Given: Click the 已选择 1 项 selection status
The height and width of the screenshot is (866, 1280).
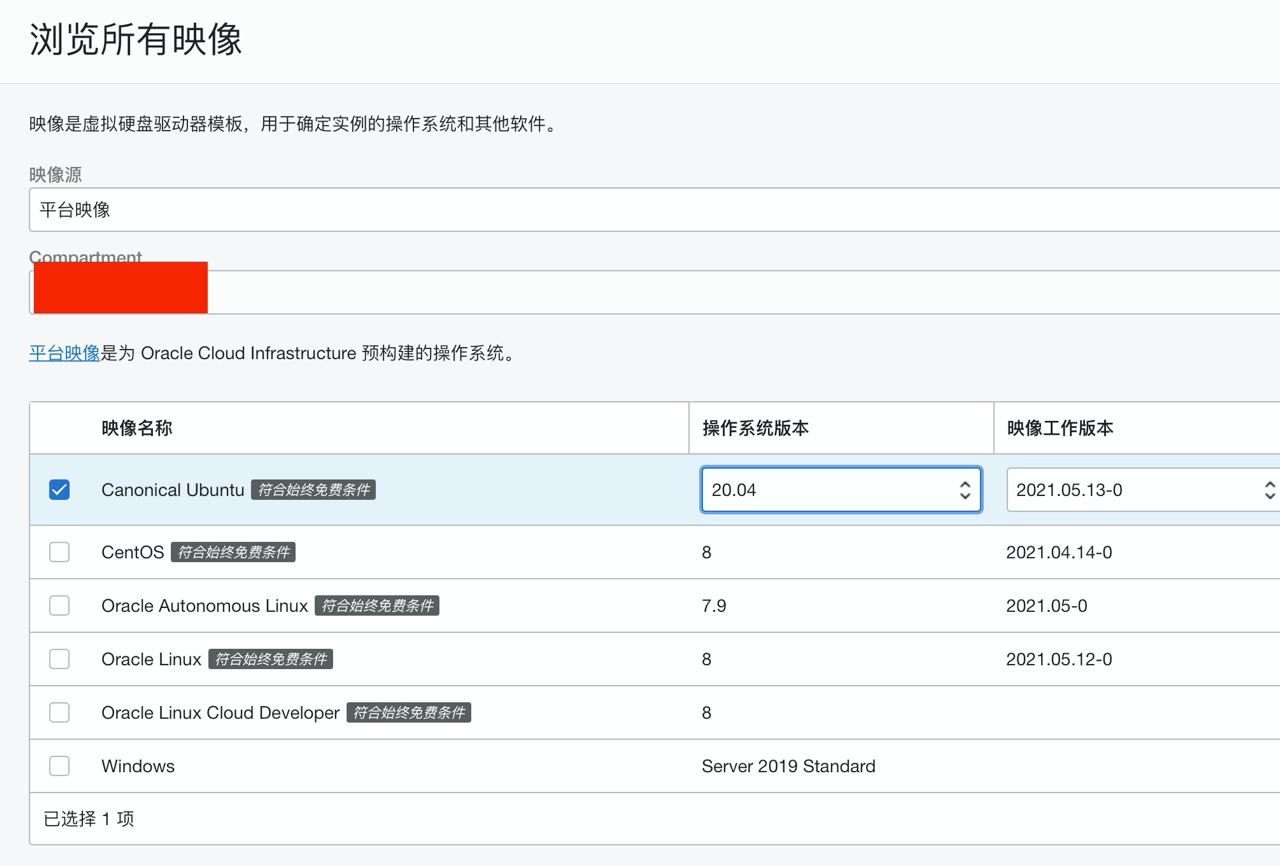Looking at the screenshot, I should [89, 819].
